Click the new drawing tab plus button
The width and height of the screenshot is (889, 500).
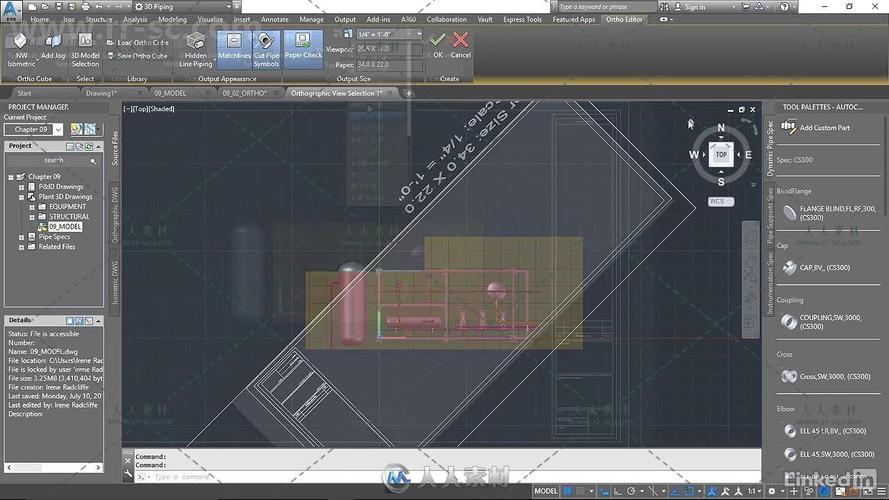click(x=408, y=93)
